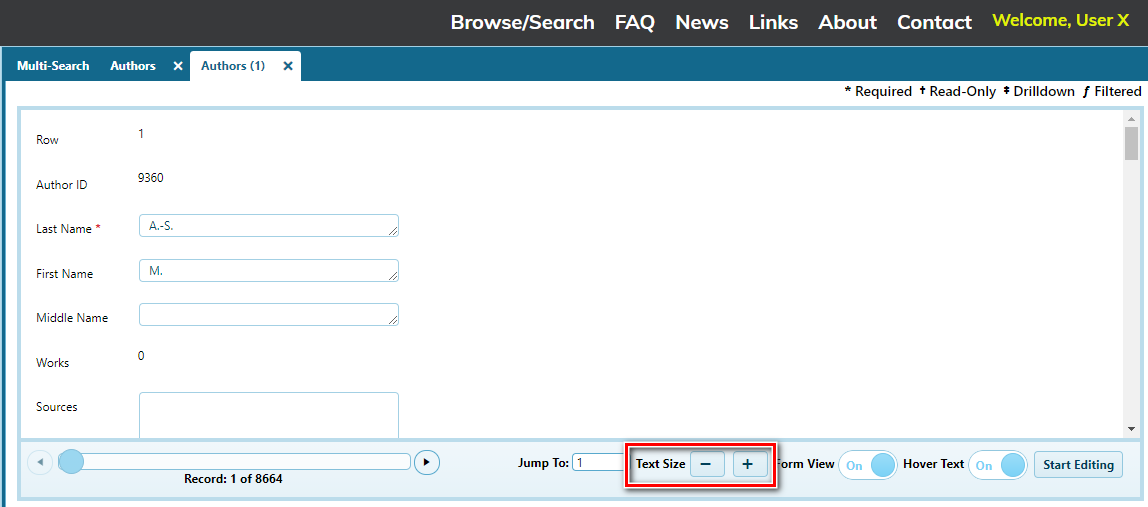Open the Contact link

tap(934, 22)
